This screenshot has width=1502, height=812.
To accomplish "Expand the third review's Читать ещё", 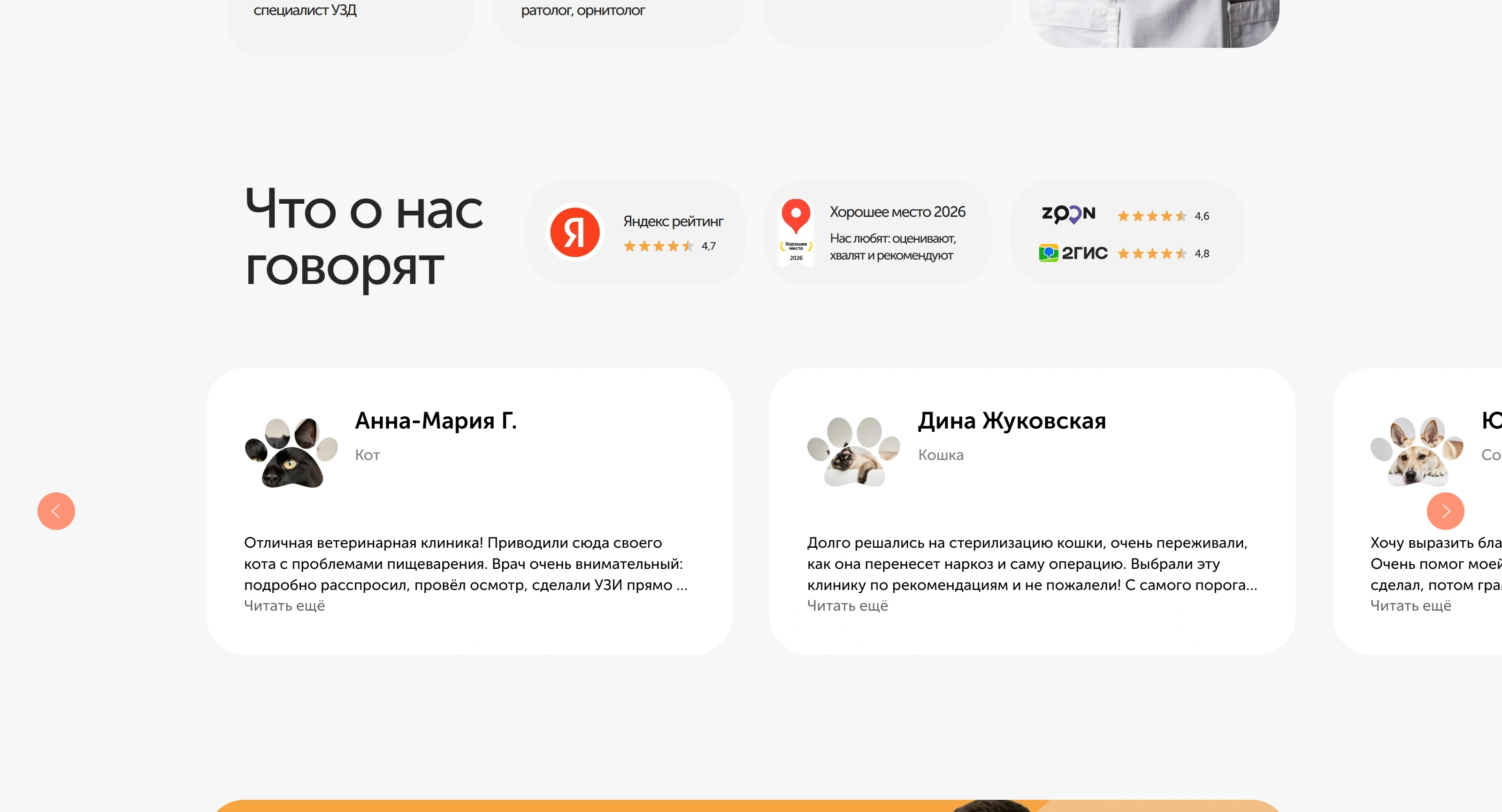I will [x=1410, y=605].
